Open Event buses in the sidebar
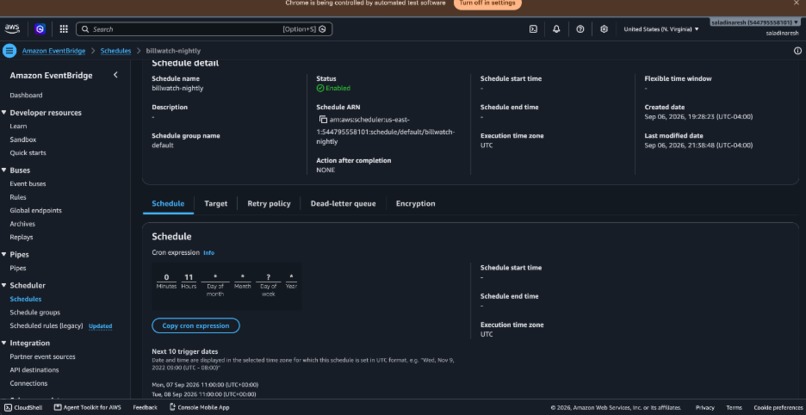The width and height of the screenshot is (806, 415). (28, 184)
